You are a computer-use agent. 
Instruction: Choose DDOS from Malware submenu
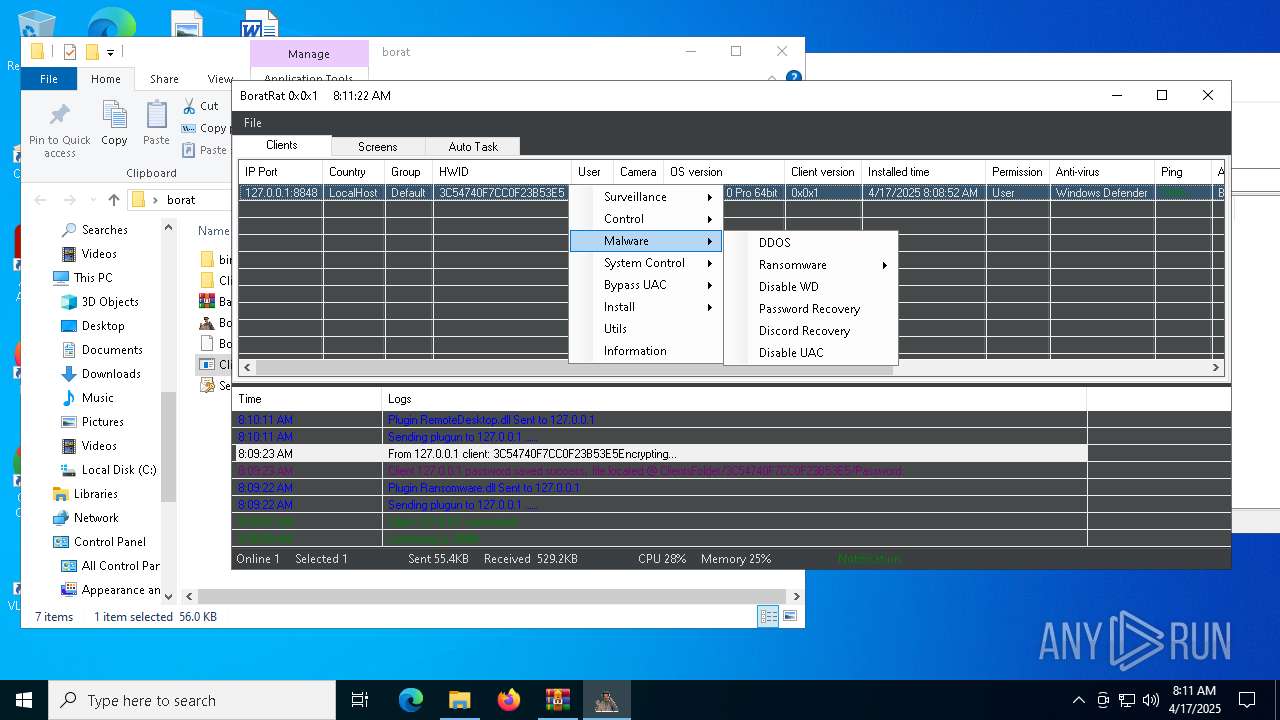(811, 243)
